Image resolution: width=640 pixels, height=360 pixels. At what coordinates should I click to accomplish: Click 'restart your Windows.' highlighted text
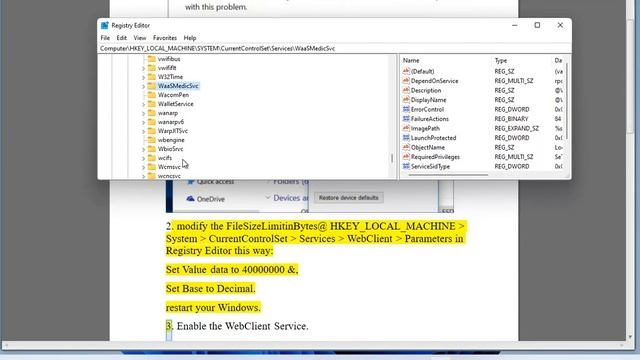coord(213,307)
